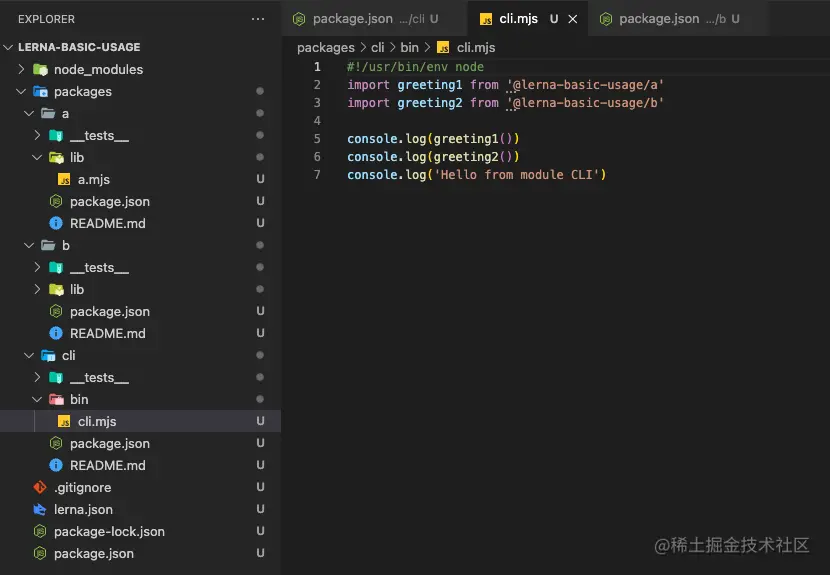Viewport: 830px width, 575px height.
Task: Click the folder b icon
Action: point(48,245)
